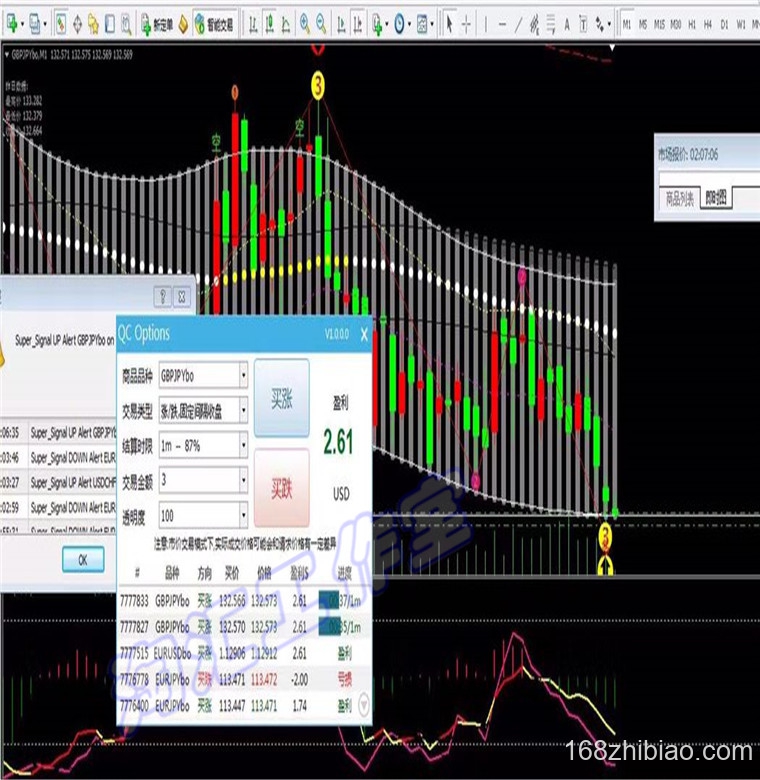The height and width of the screenshot is (780, 760).
Task: Click the zoom in magnifier icon
Action: 304,23
